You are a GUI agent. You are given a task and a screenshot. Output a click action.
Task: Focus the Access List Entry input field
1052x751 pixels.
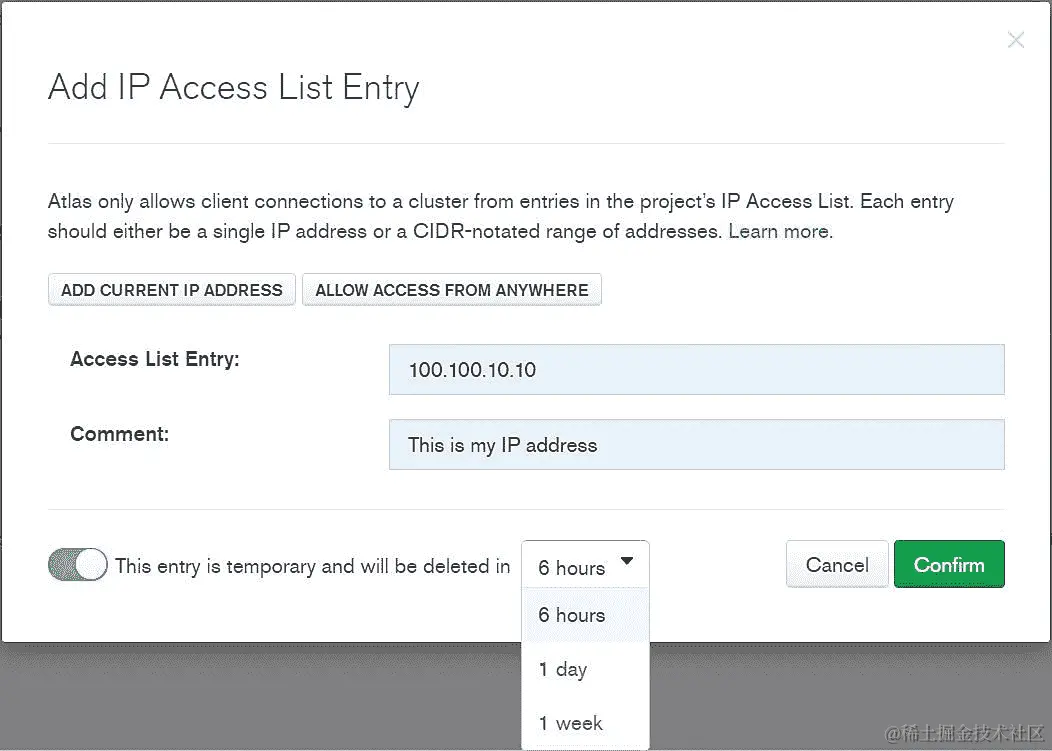point(696,370)
